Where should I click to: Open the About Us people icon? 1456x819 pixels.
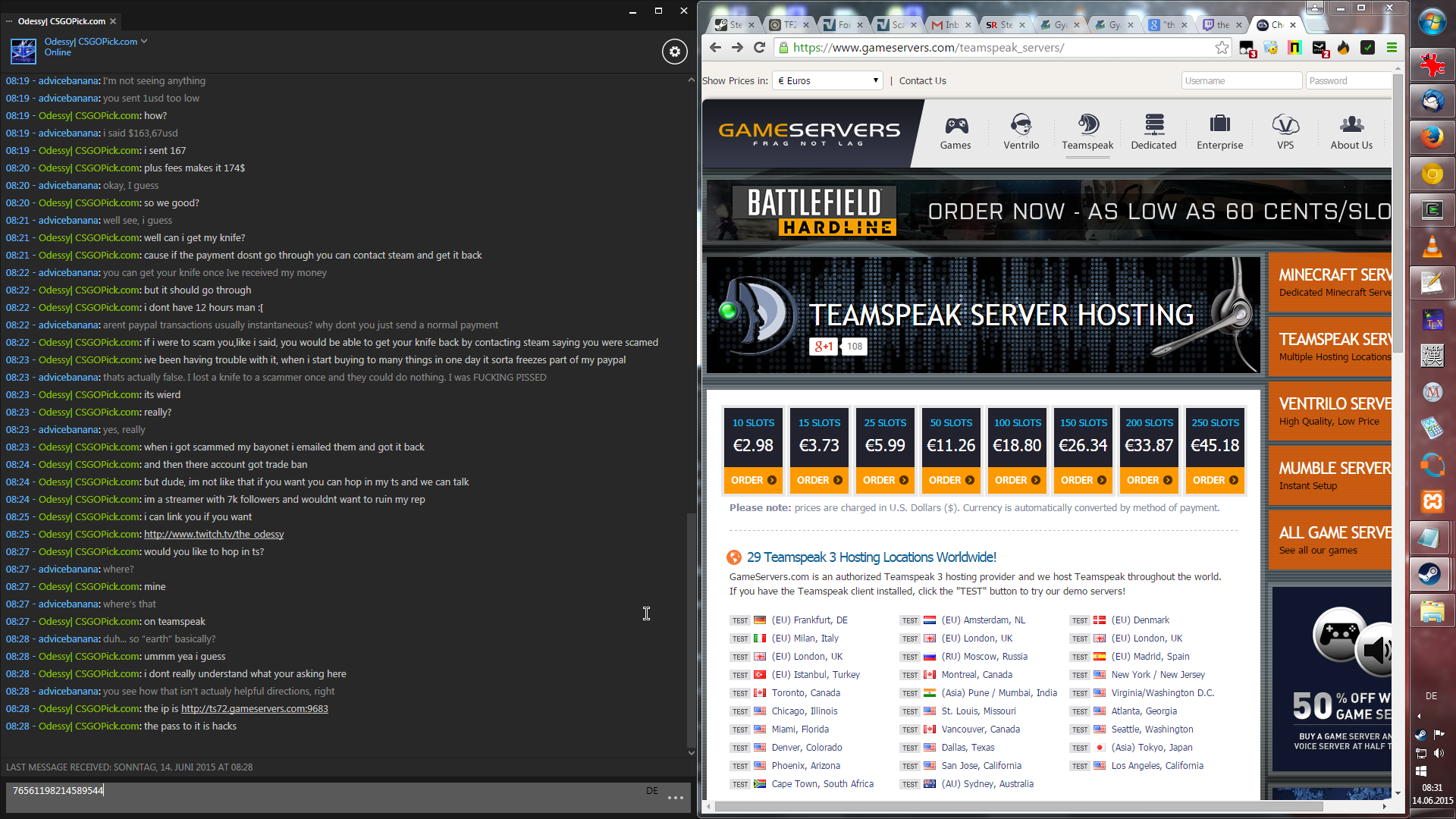click(x=1351, y=125)
